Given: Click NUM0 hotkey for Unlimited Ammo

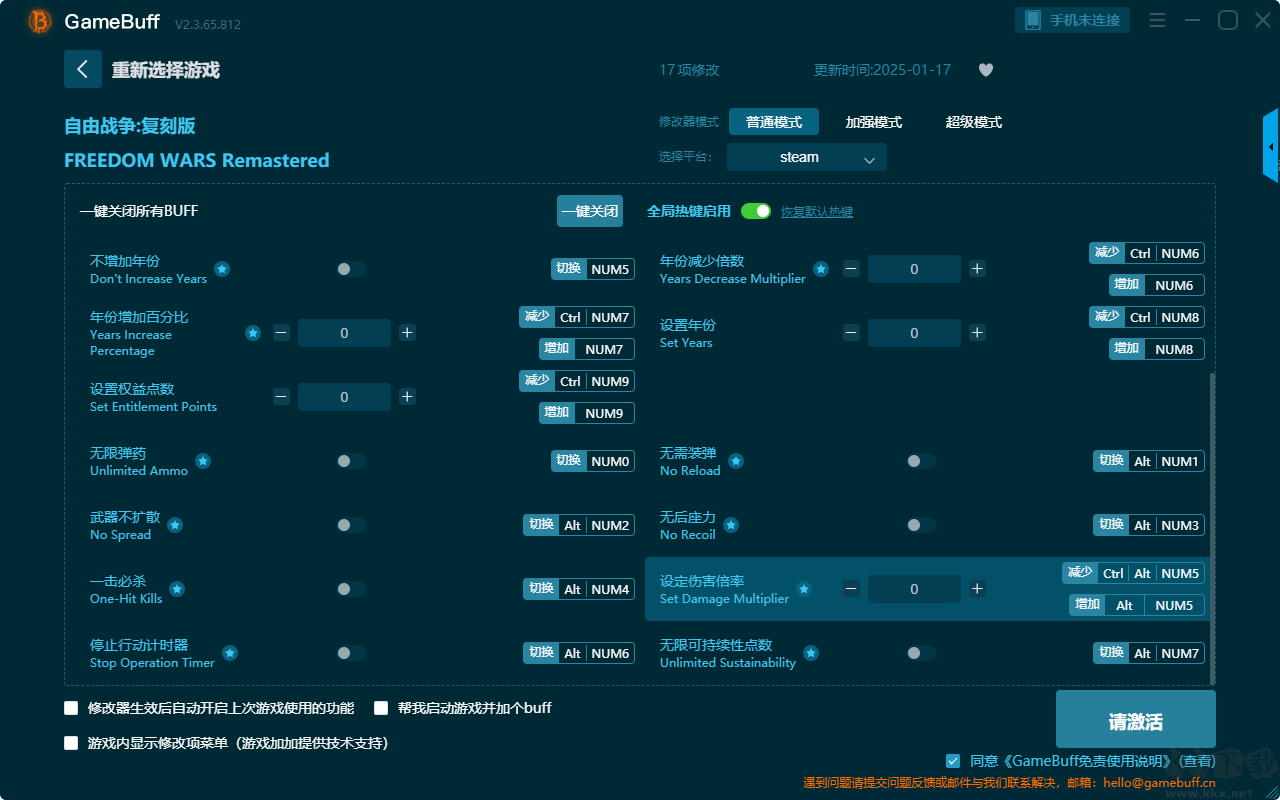Looking at the screenshot, I should [593, 461].
